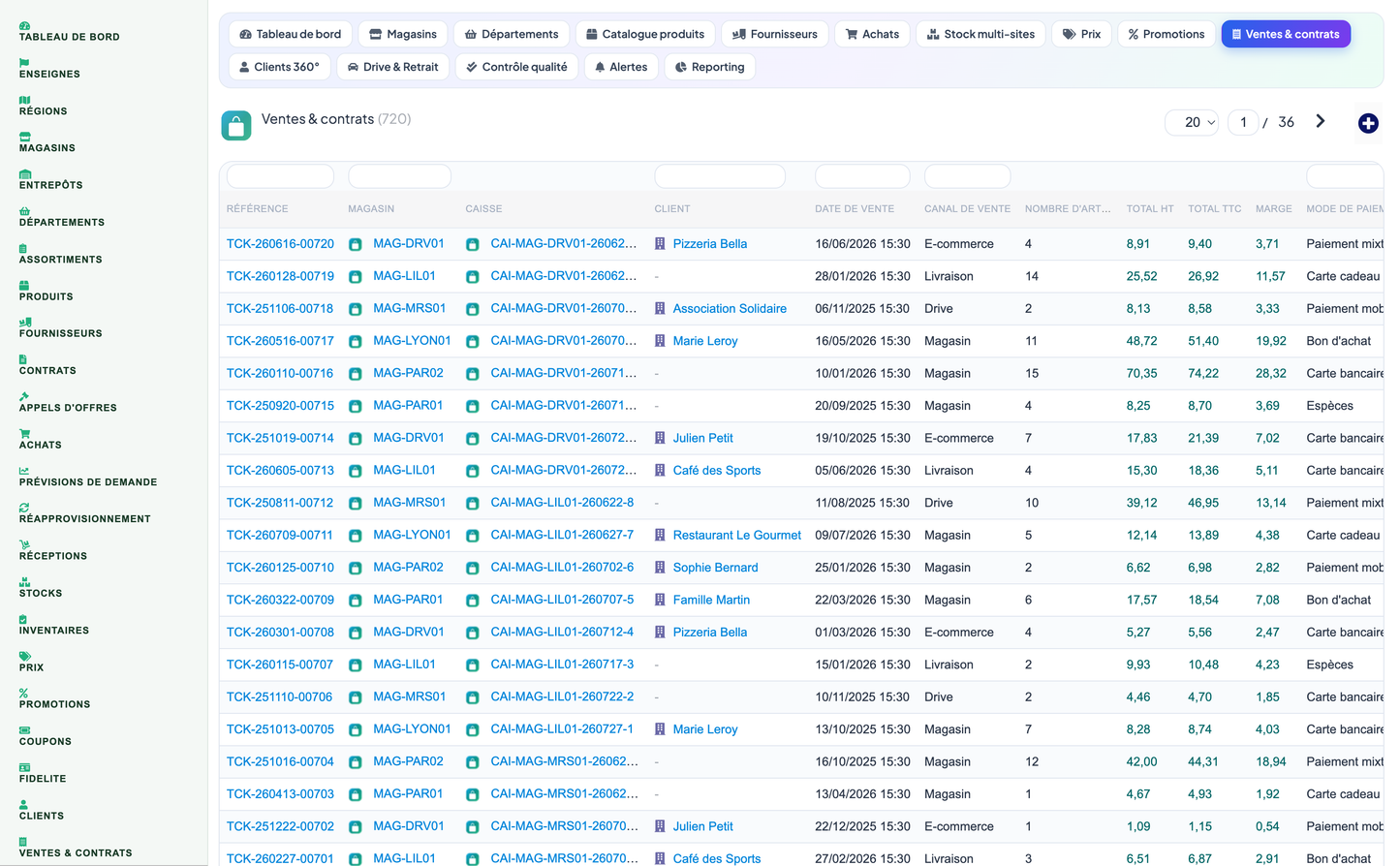Click the page number input
Screen dimensions: 1400x866
1243,122
